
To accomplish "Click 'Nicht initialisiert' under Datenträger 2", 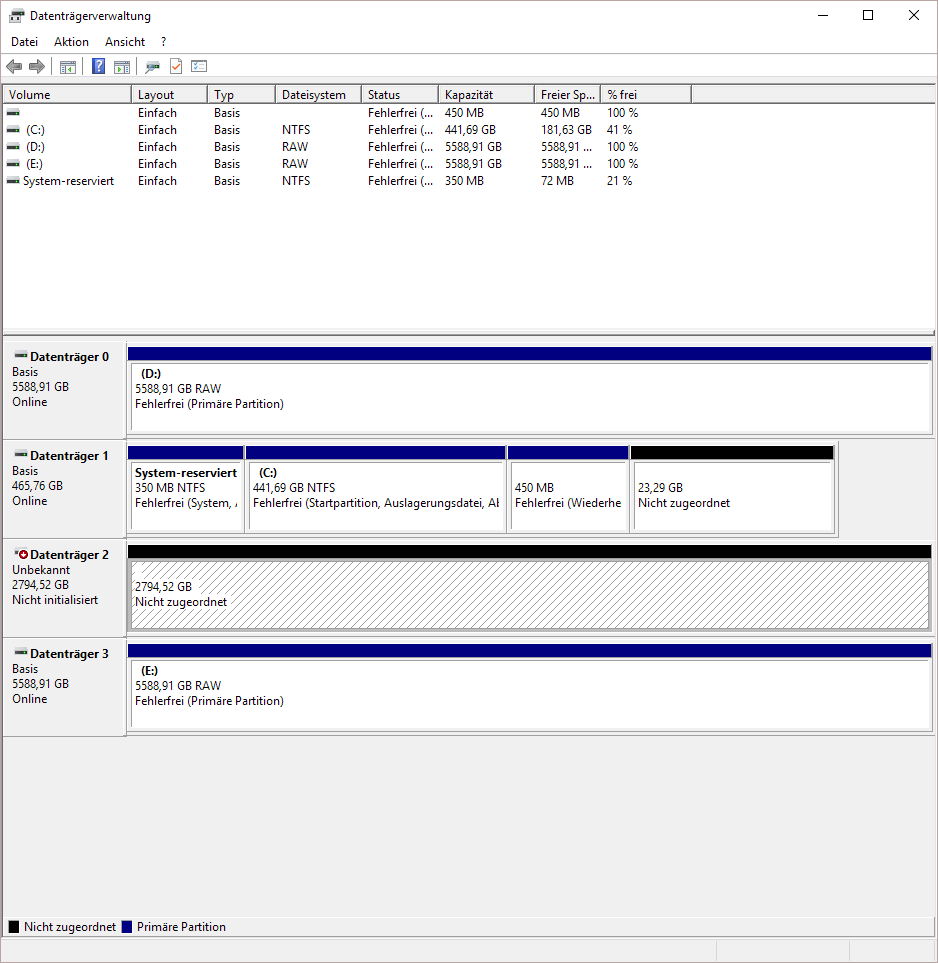I will pyautogui.click(x=55, y=600).
